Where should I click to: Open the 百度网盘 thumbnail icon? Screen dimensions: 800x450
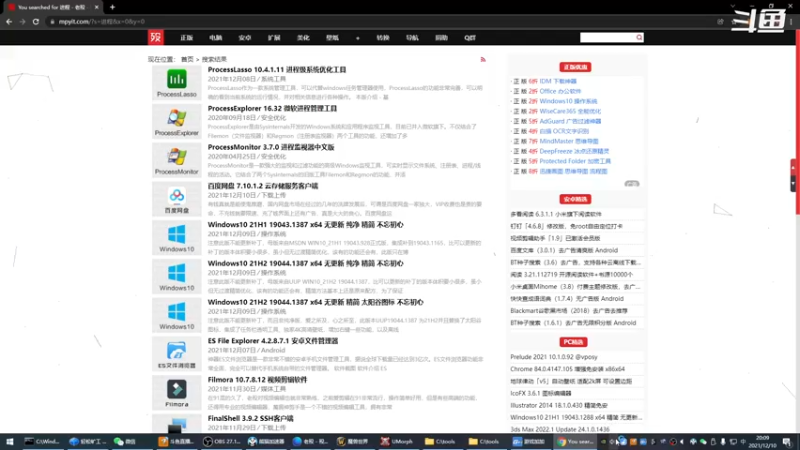[x=177, y=199]
